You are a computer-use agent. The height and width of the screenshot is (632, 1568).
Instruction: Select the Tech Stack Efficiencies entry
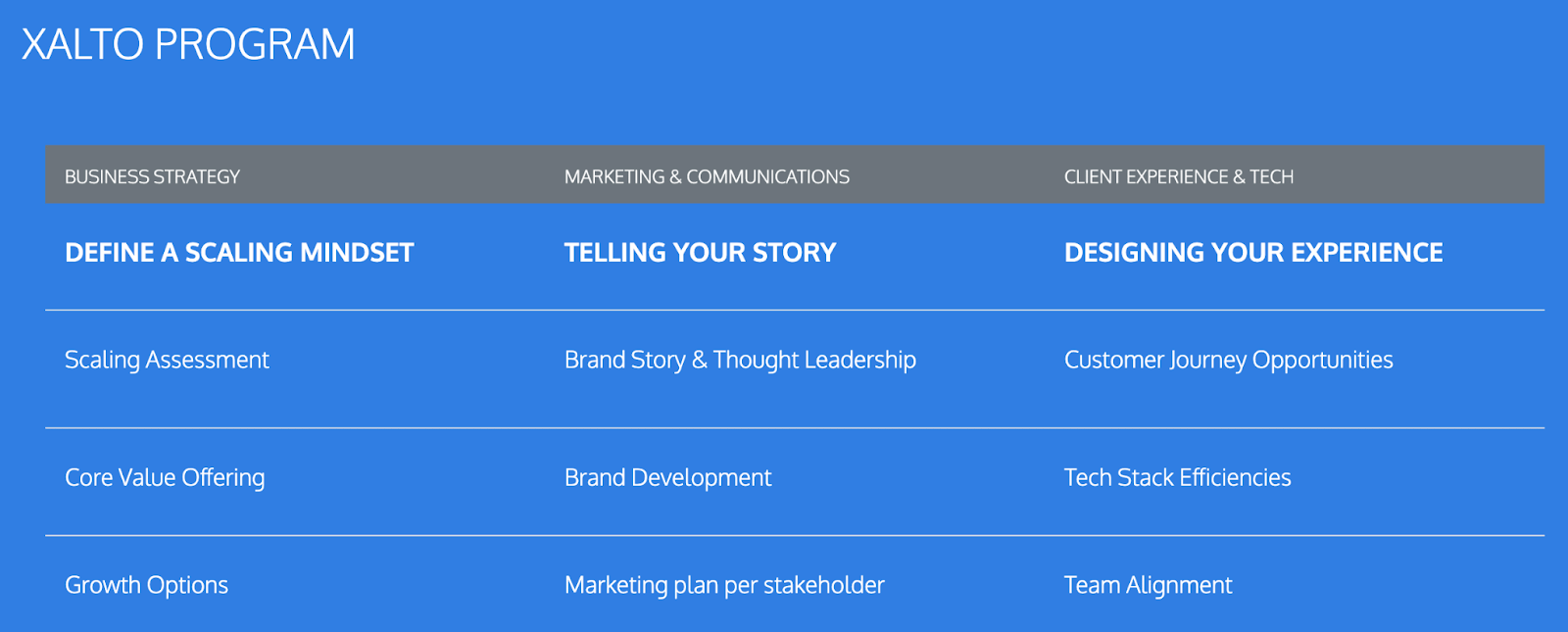1177,478
